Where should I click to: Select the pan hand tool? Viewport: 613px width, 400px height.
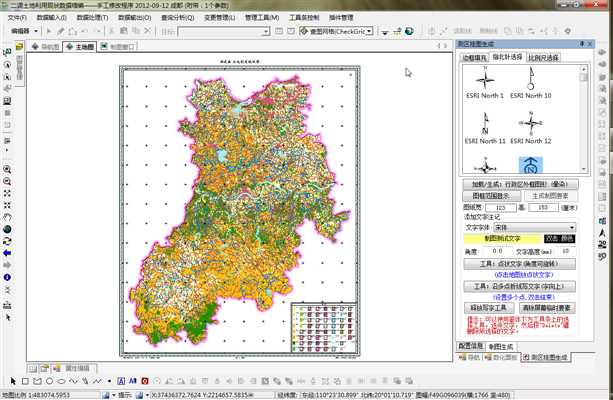(x=7, y=217)
